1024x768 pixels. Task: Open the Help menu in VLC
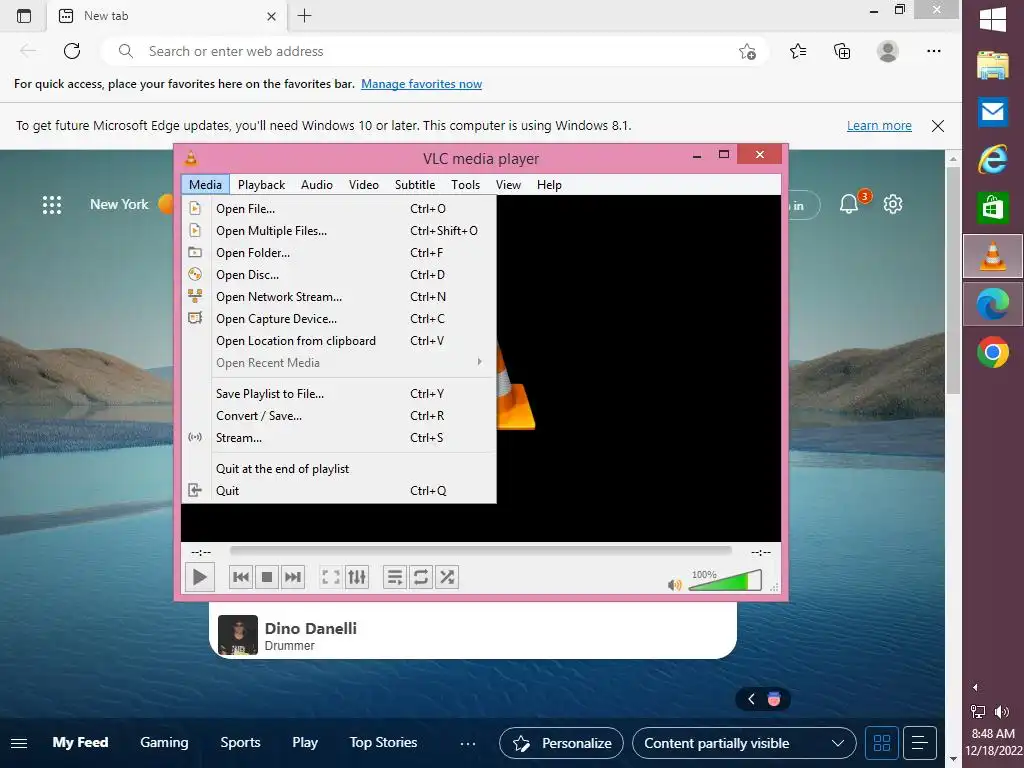[x=549, y=185]
